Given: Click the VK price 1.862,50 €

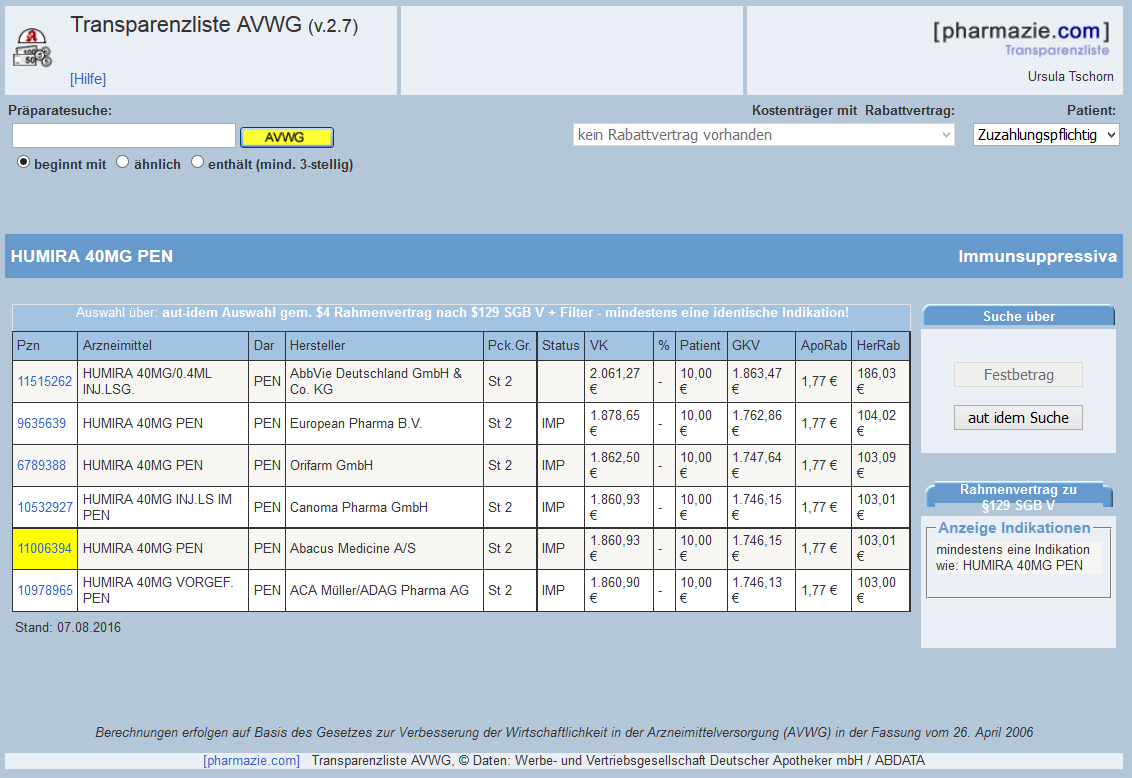Looking at the screenshot, I should pos(619,465).
